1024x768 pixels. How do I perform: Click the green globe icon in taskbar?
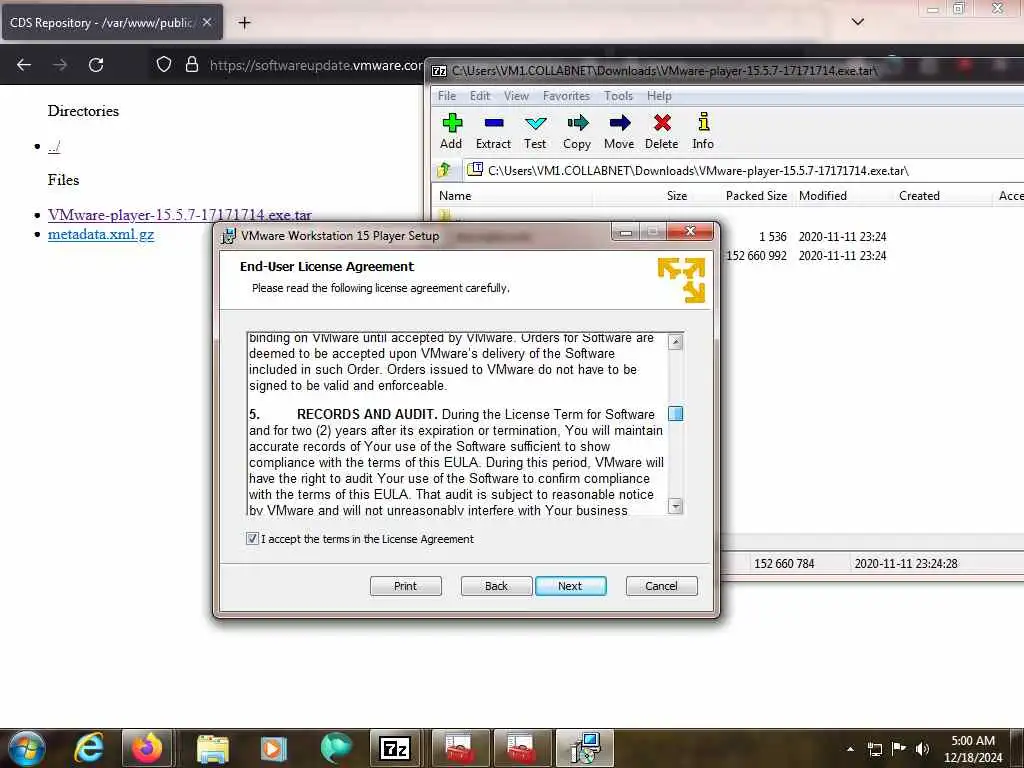336,748
